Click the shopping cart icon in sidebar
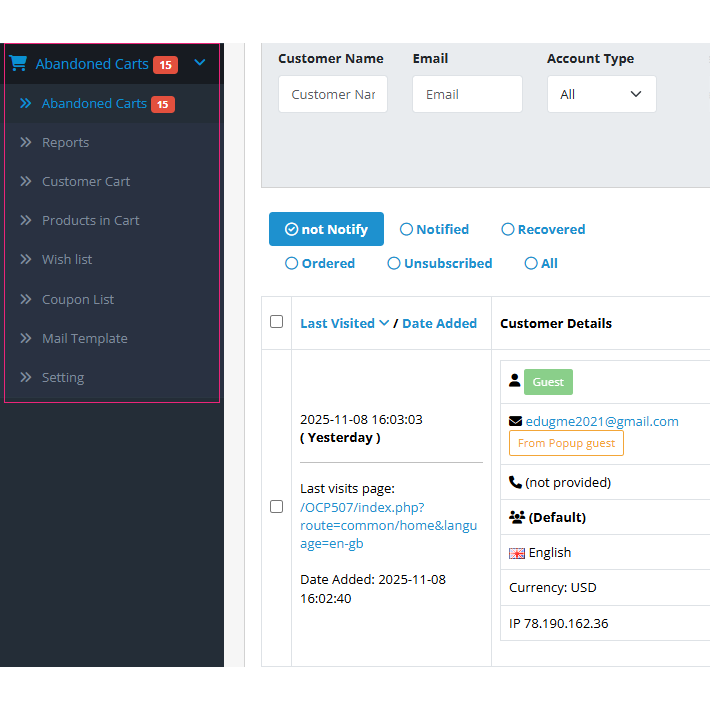The width and height of the screenshot is (710, 710). tap(18, 63)
